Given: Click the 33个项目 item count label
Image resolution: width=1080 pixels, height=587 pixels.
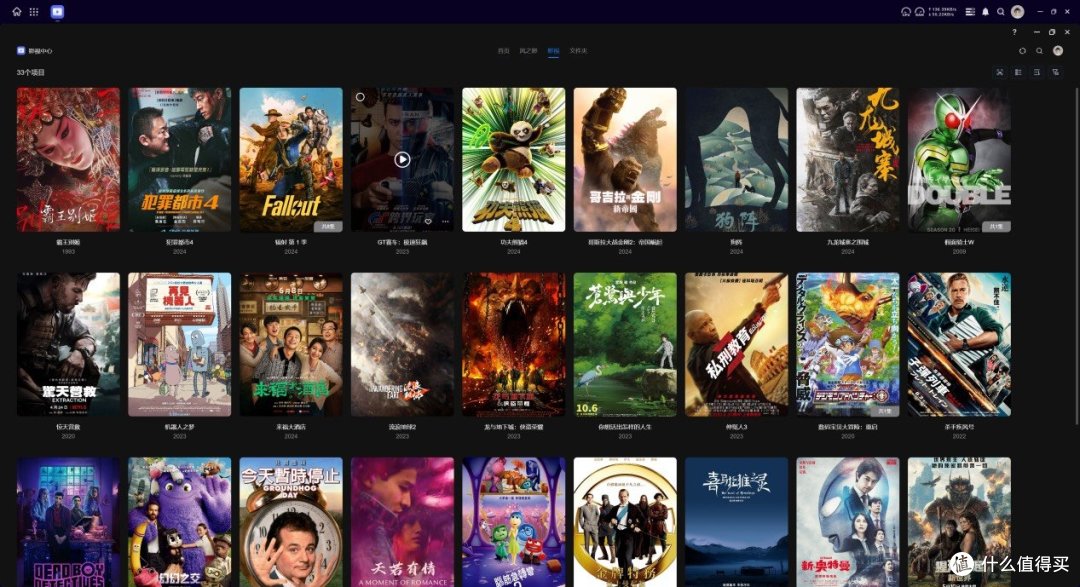Looking at the screenshot, I should [30, 72].
